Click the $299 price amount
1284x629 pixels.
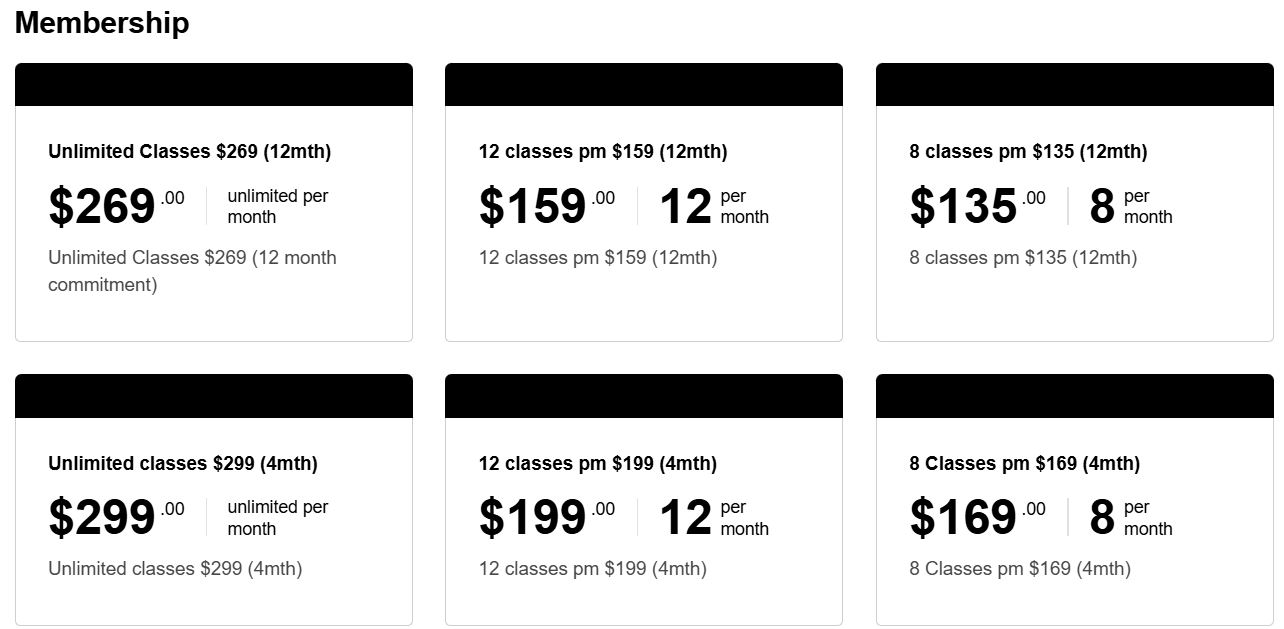click(x=102, y=518)
